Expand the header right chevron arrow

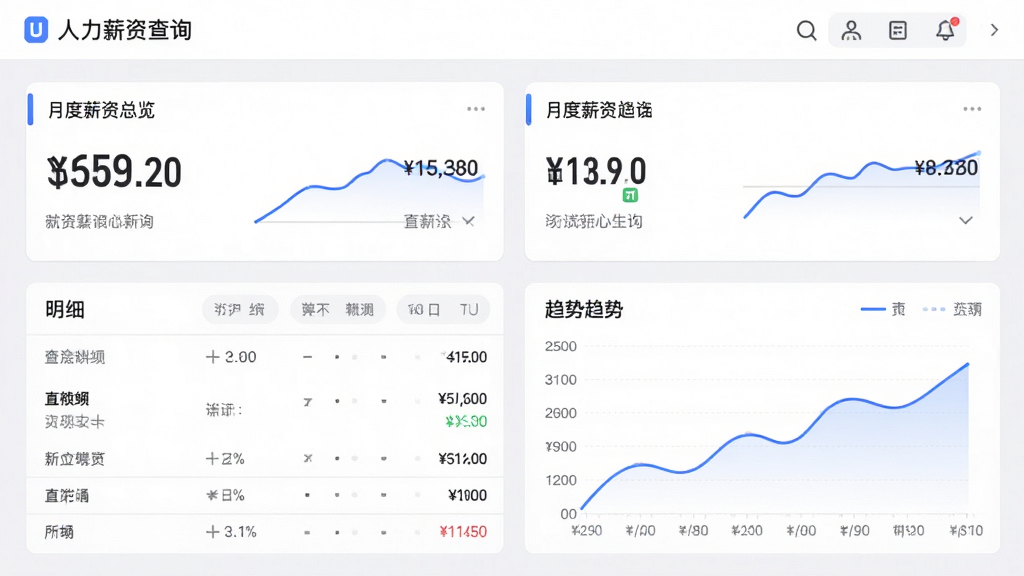pyautogui.click(x=994, y=30)
